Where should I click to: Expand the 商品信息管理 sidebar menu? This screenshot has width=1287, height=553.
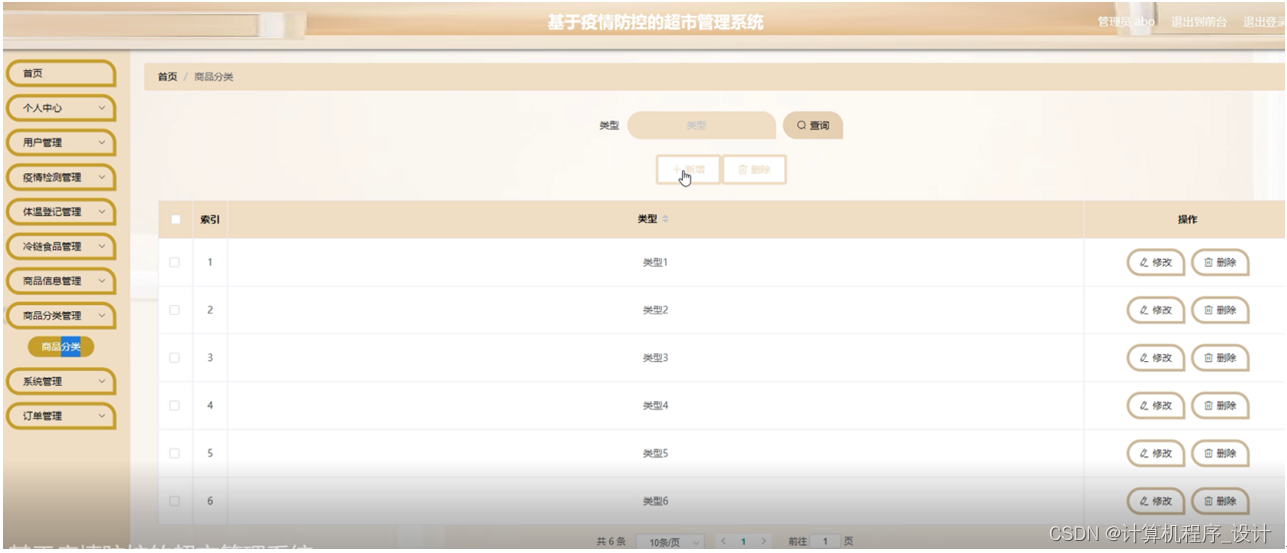tap(61, 281)
